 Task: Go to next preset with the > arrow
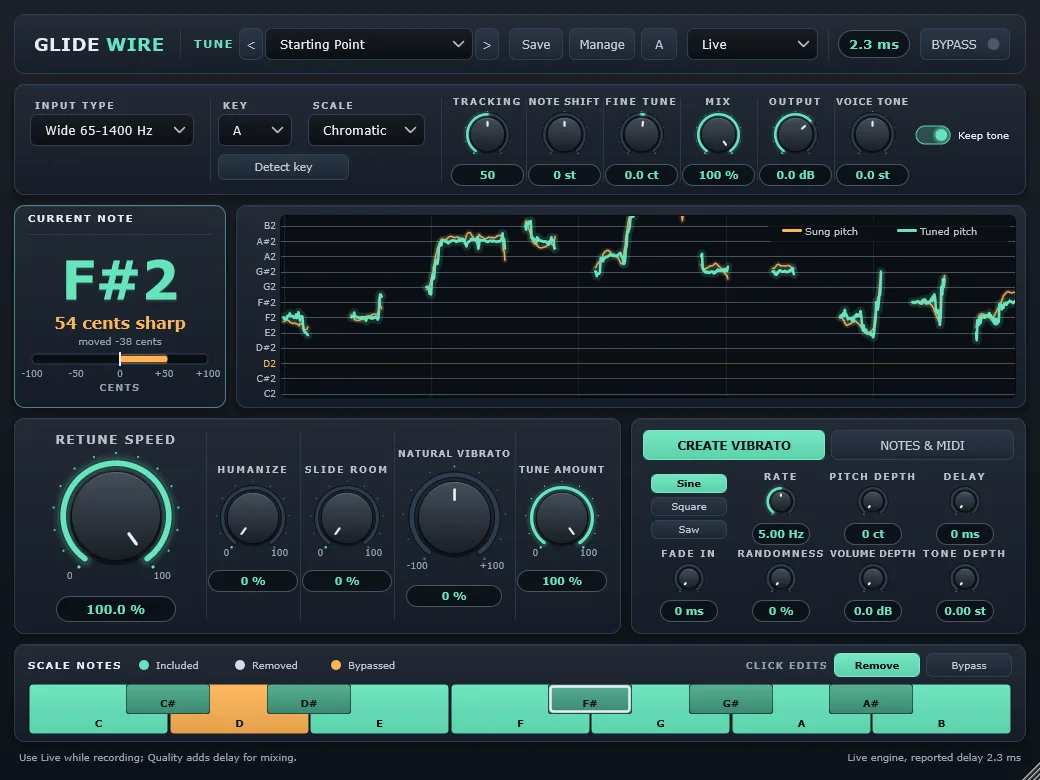[x=487, y=44]
